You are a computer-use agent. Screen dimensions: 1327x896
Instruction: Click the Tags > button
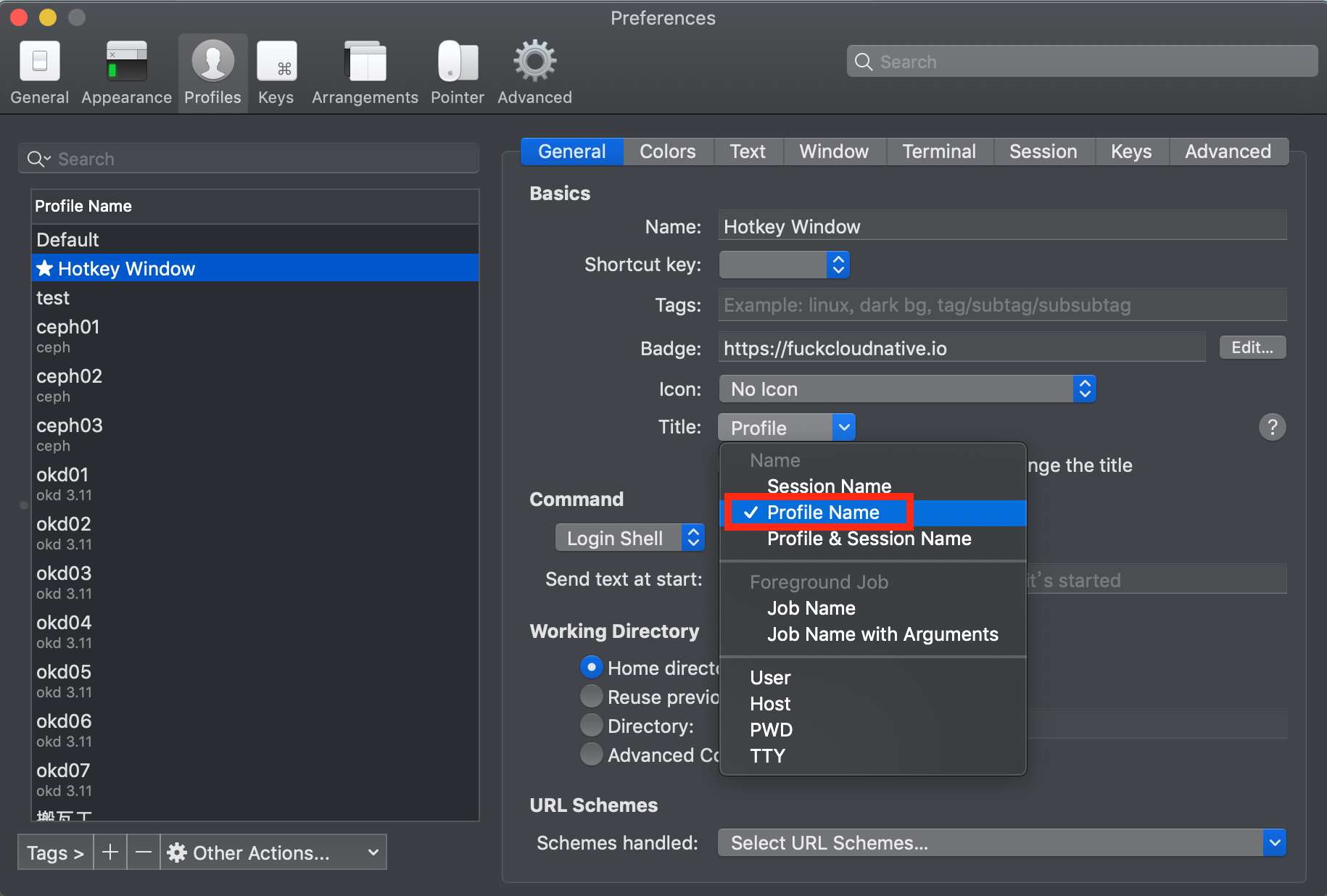[55, 853]
